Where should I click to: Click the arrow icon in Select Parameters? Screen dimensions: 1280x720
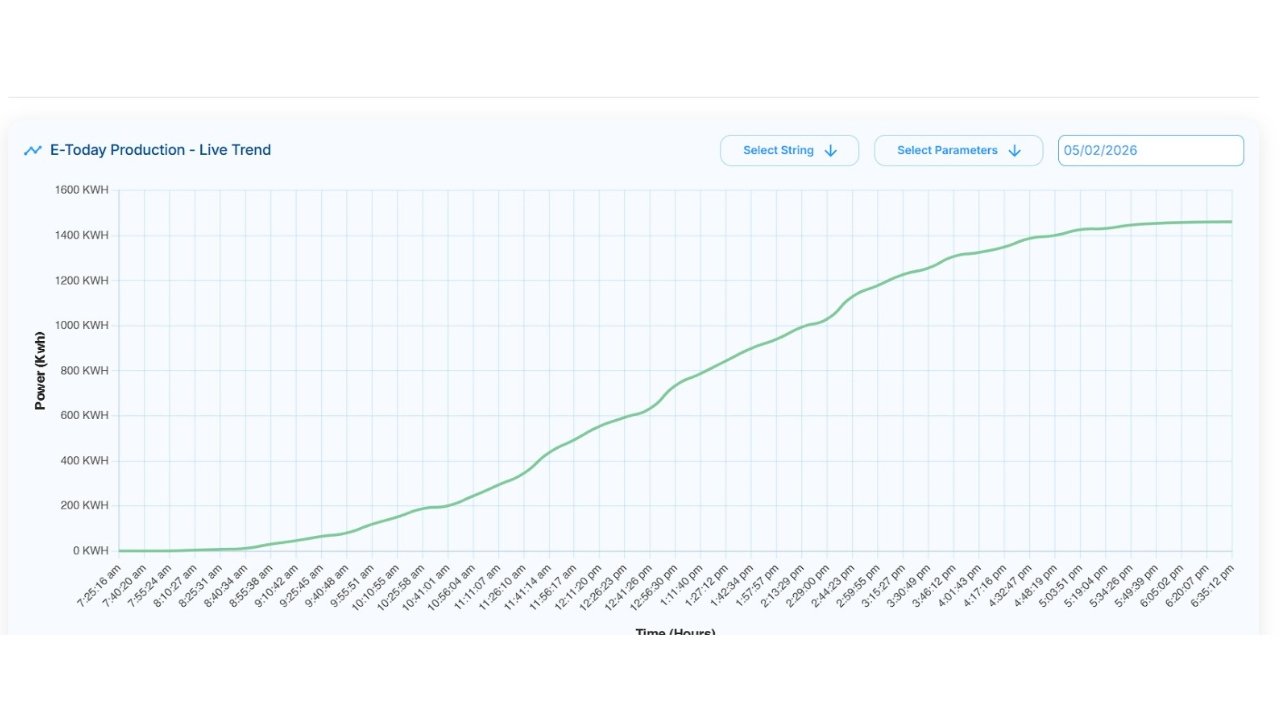pyautogui.click(x=1015, y=150)
